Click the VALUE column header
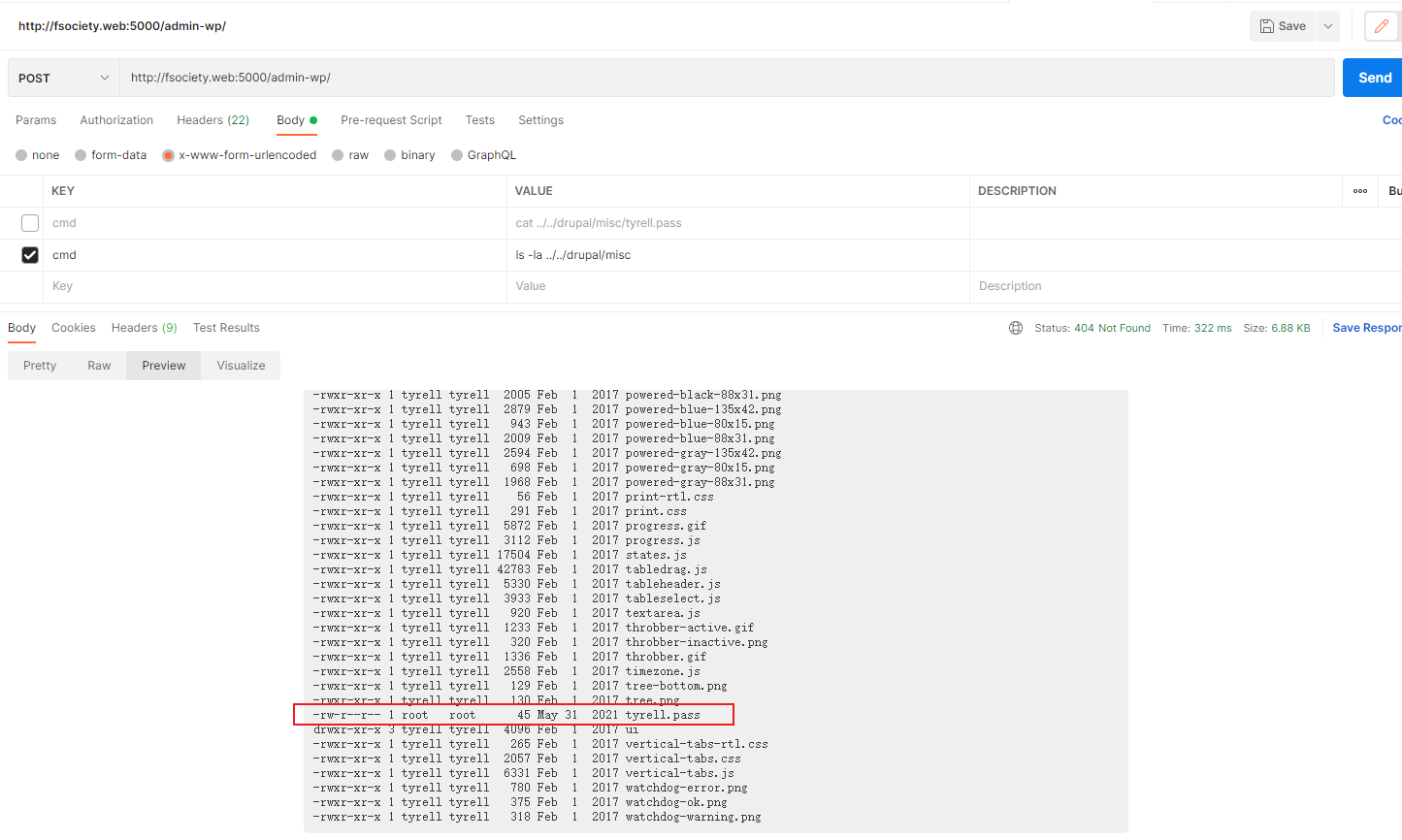 point(534,191)
